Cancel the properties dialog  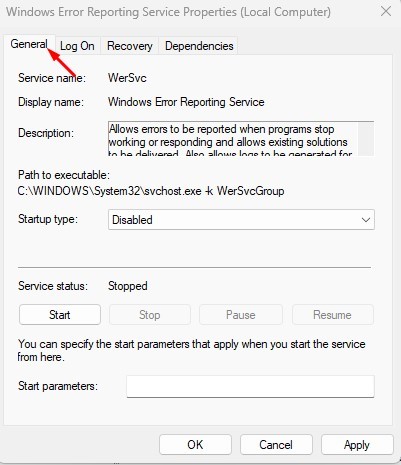276,444
